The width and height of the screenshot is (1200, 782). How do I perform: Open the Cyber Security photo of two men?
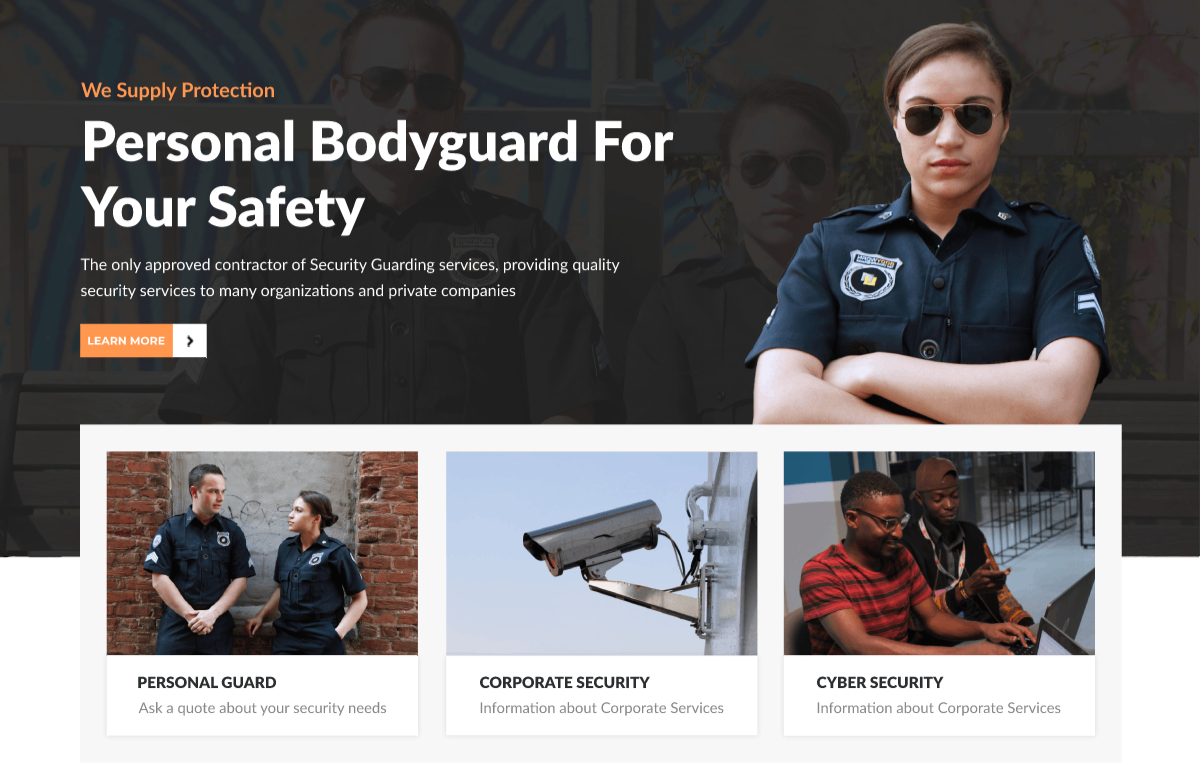pos(939,553)
